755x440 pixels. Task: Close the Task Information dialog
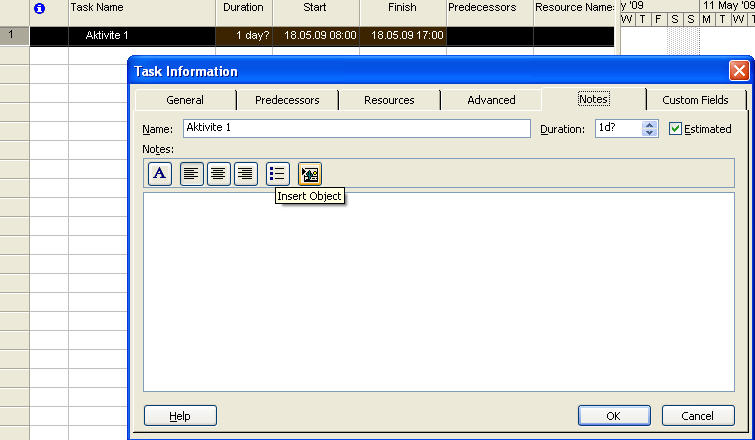[x=738, y=71]
